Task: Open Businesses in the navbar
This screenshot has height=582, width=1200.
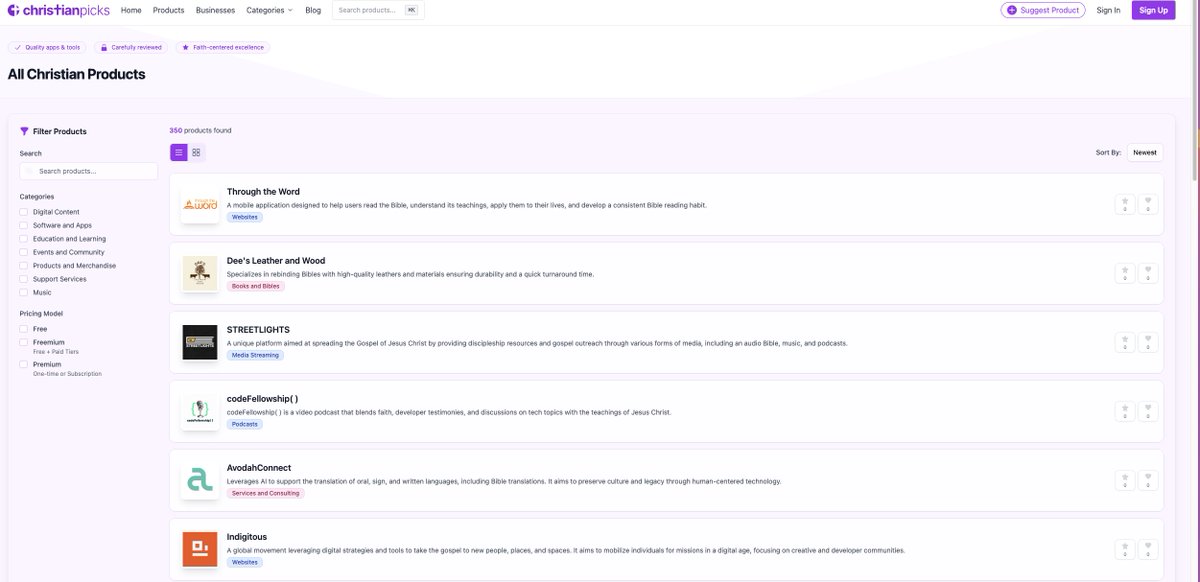Action: pos(215,10)
